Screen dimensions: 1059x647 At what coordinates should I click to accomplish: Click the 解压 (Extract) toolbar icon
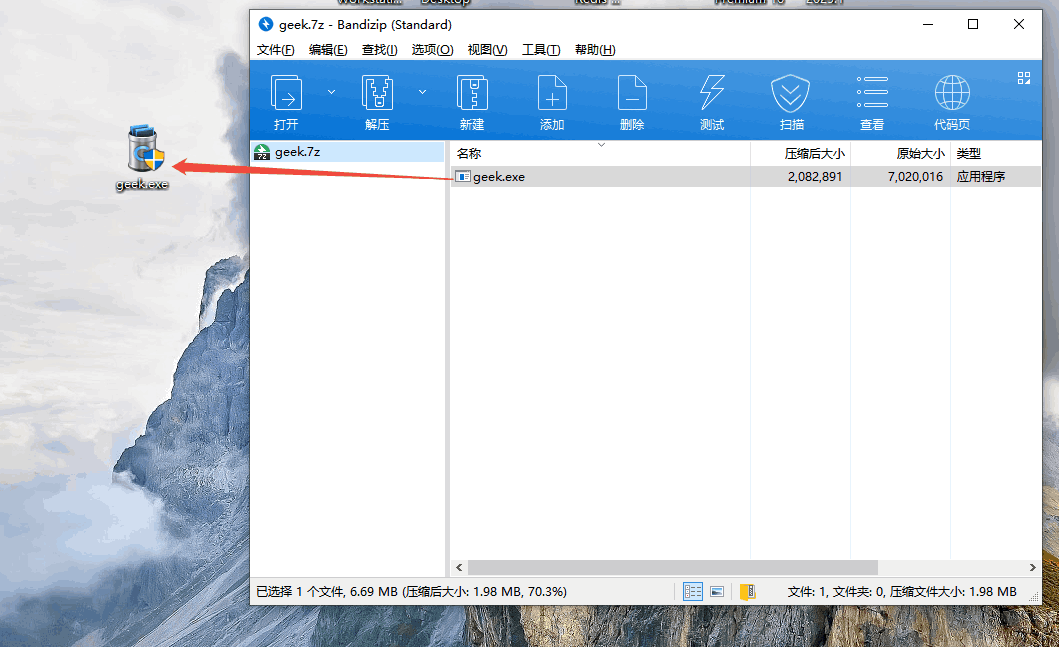point(377,93)
